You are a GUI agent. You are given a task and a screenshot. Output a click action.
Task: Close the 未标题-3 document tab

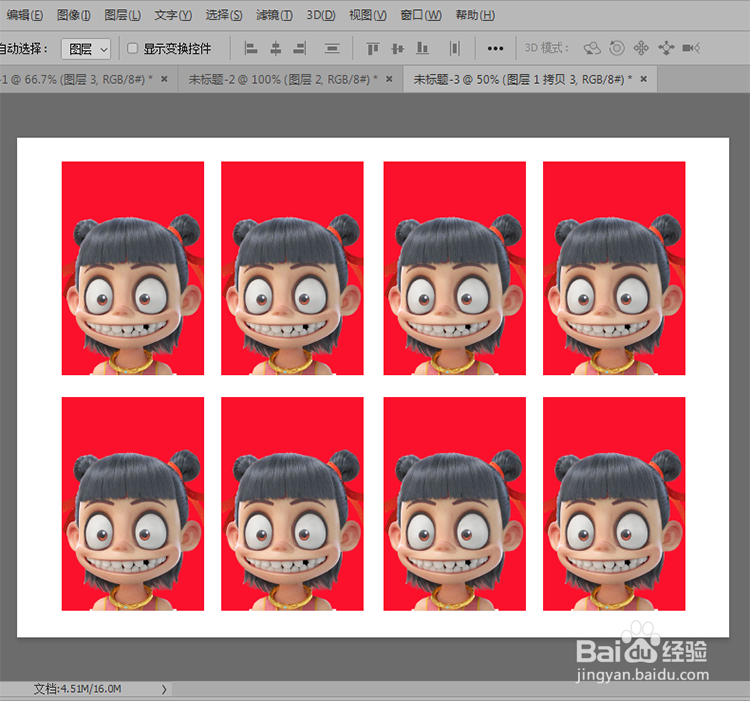[x=644, y=79]
